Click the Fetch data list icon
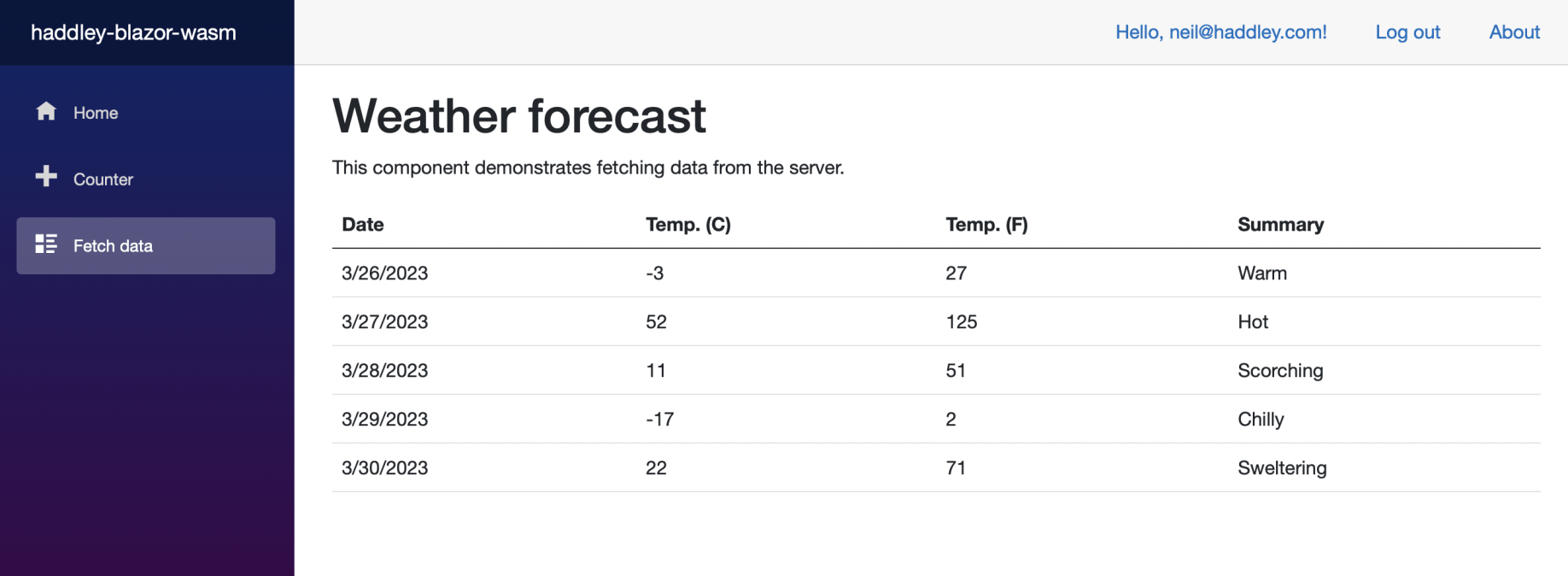The image size is (1568, 576). [46, 244]
